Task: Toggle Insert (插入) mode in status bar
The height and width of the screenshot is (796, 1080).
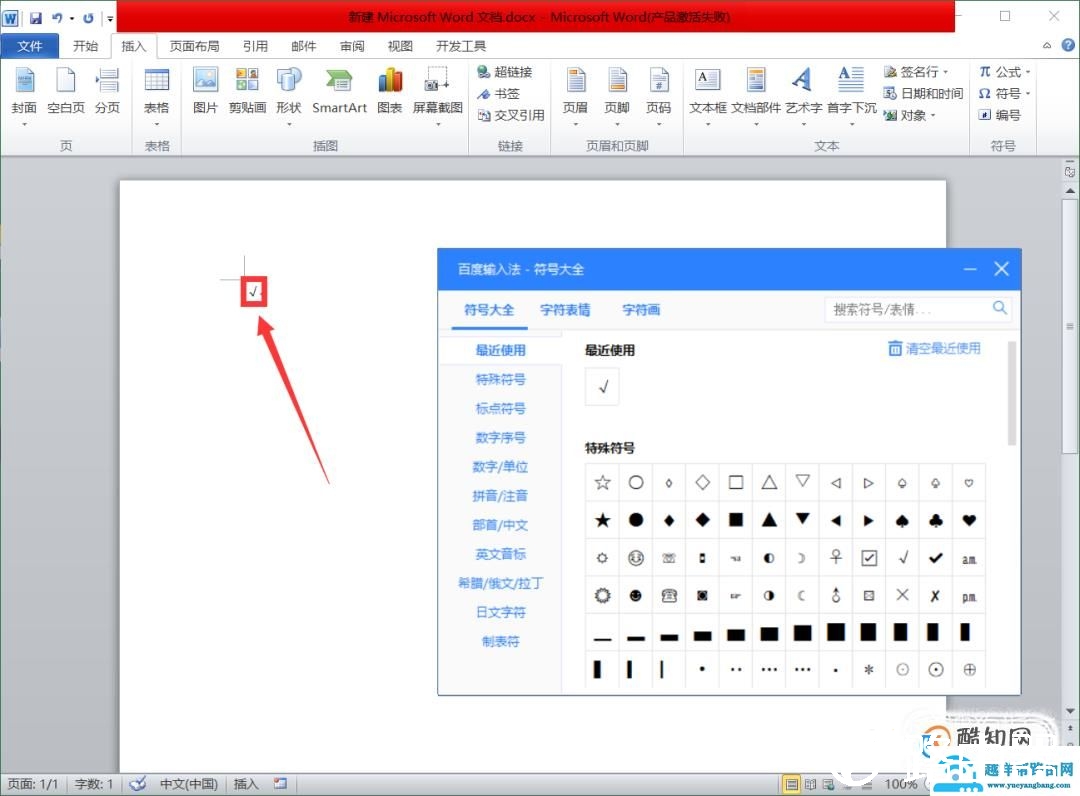Action: coord(246,784)
